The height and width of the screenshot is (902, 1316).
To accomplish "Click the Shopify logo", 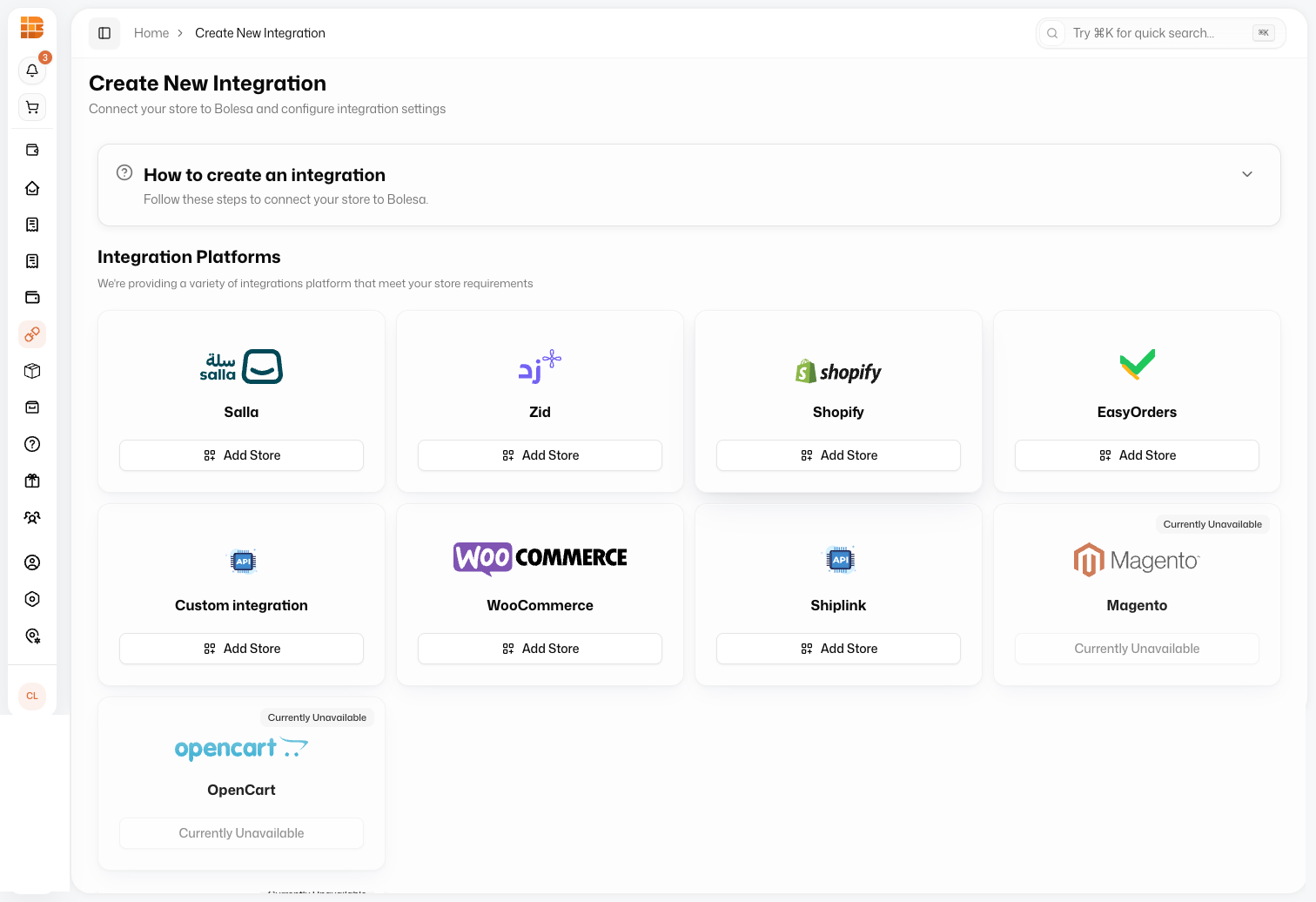I will pyautogui.click(x=838, y=372).
